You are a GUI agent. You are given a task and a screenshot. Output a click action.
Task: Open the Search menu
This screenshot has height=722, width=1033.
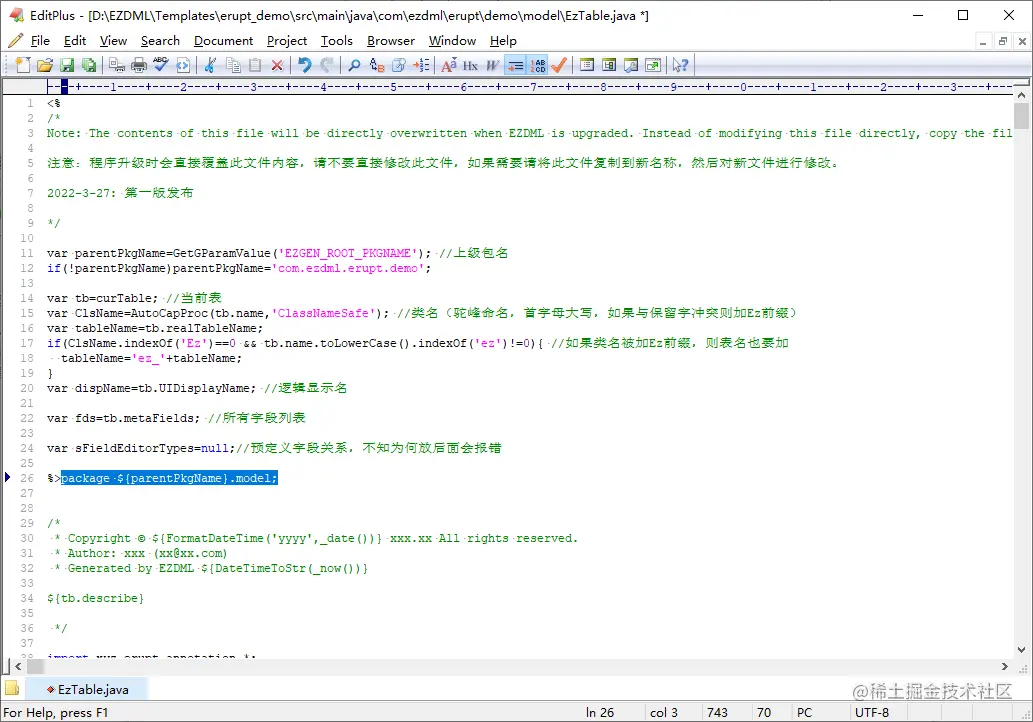pos(160,41)
